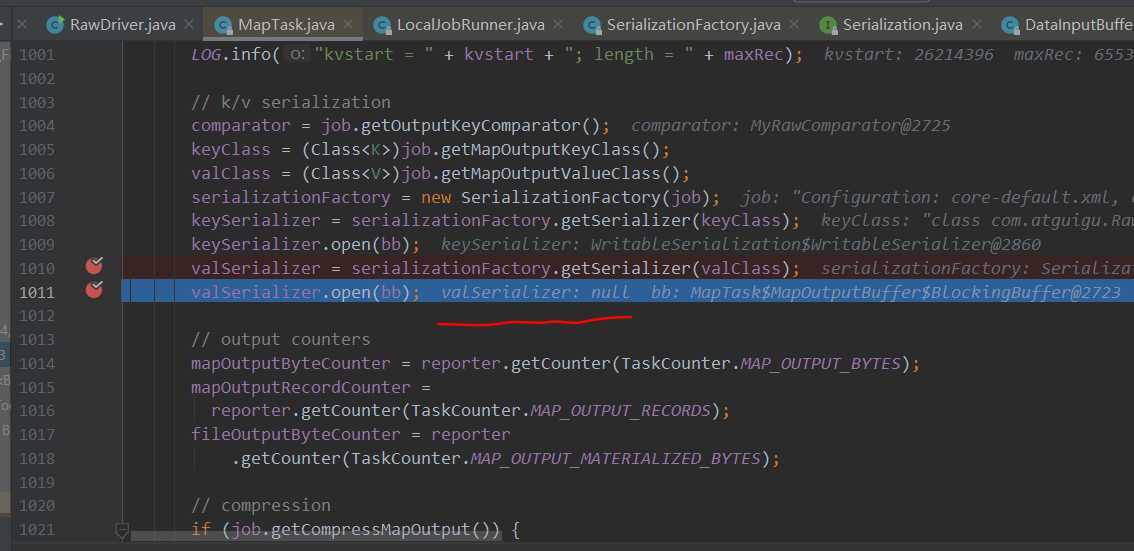Click the "// output counters" comment

click(281, 340)
